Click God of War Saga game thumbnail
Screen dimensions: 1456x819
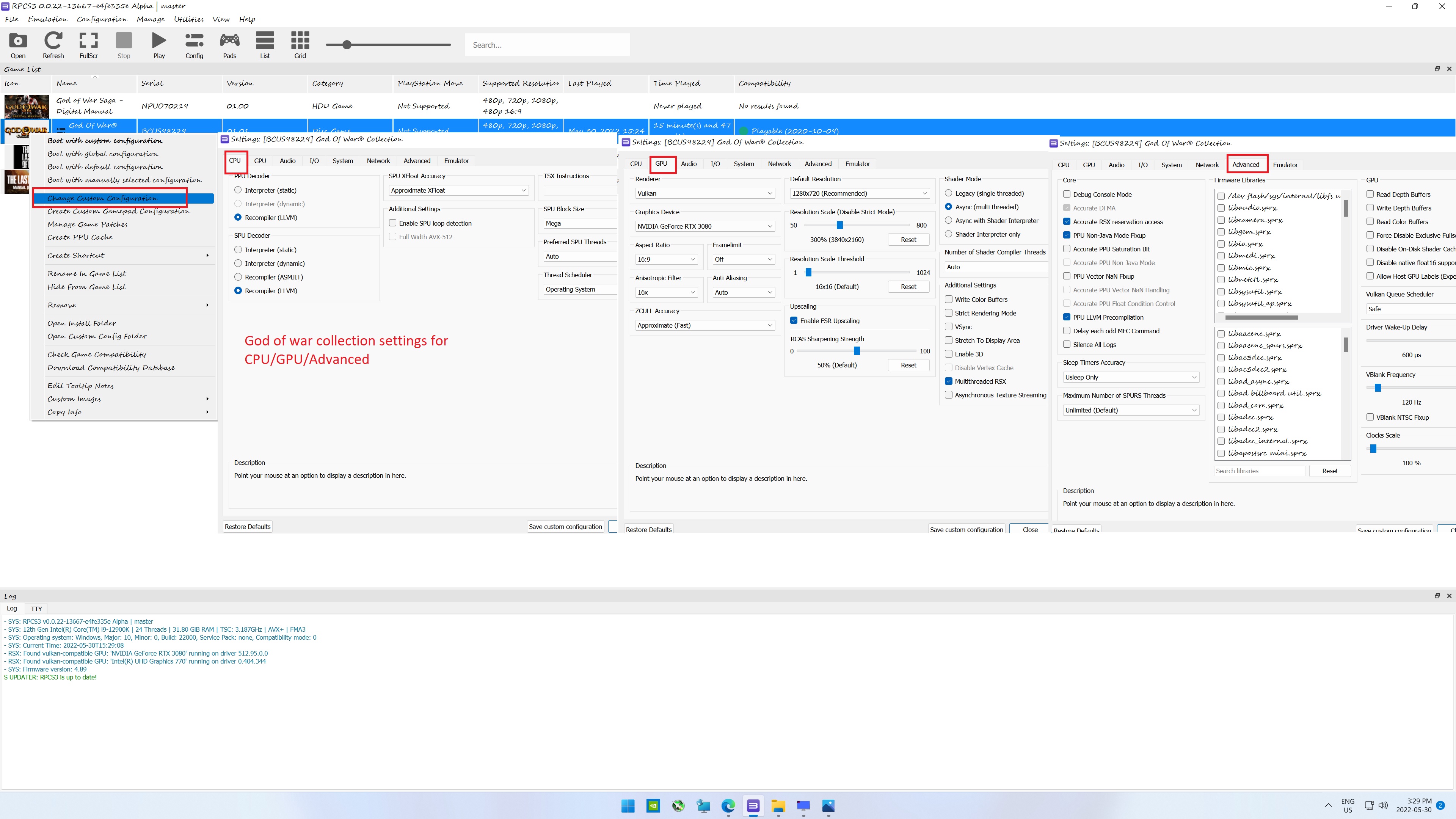tap(27, 106)
